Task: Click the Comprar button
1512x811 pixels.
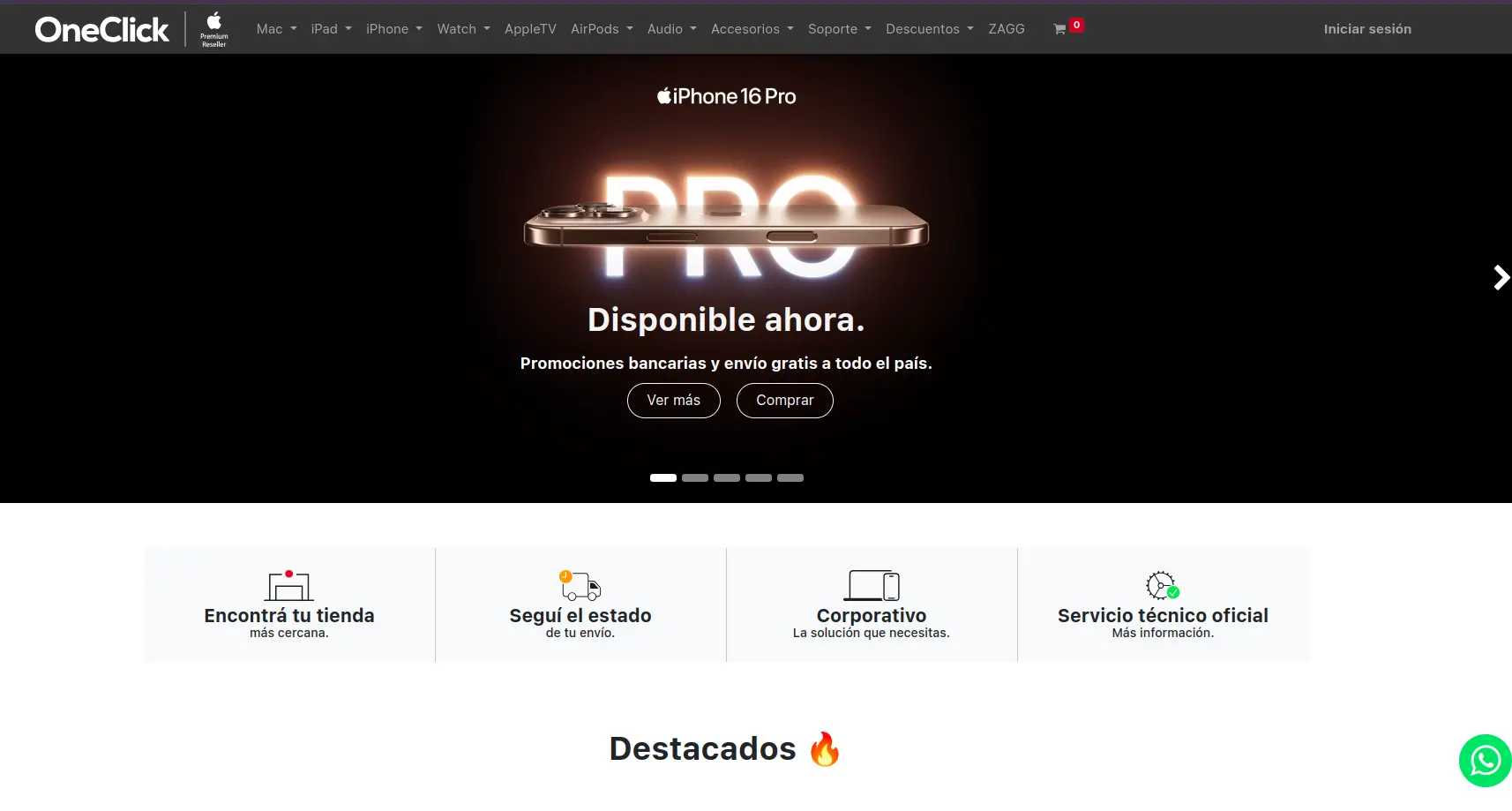Action: 785,401
